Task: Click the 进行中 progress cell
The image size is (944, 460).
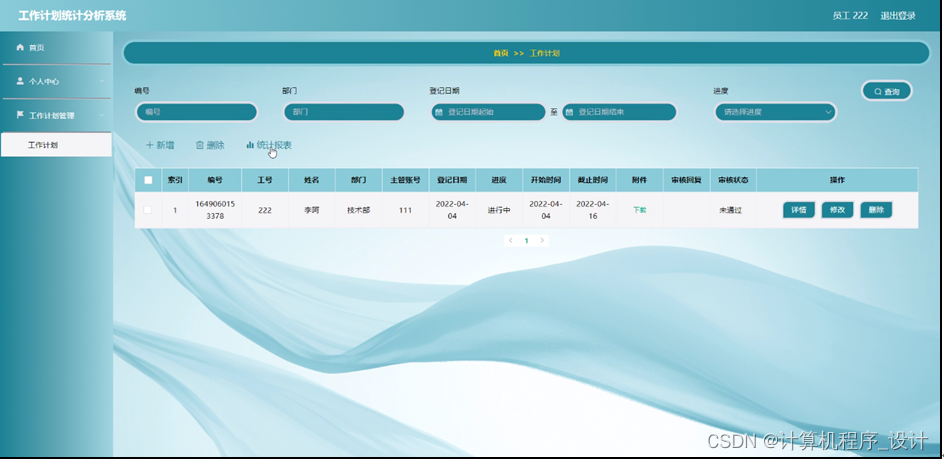Action: pyautogui.click(x=499, y=210)
